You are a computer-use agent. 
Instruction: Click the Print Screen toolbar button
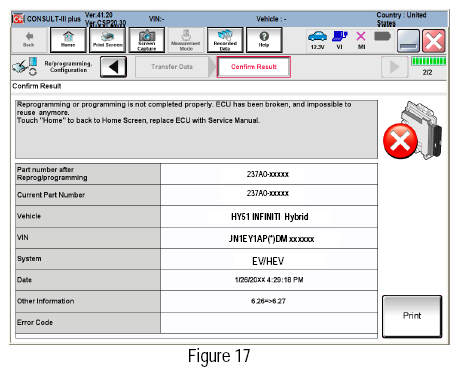pos(107,40)
